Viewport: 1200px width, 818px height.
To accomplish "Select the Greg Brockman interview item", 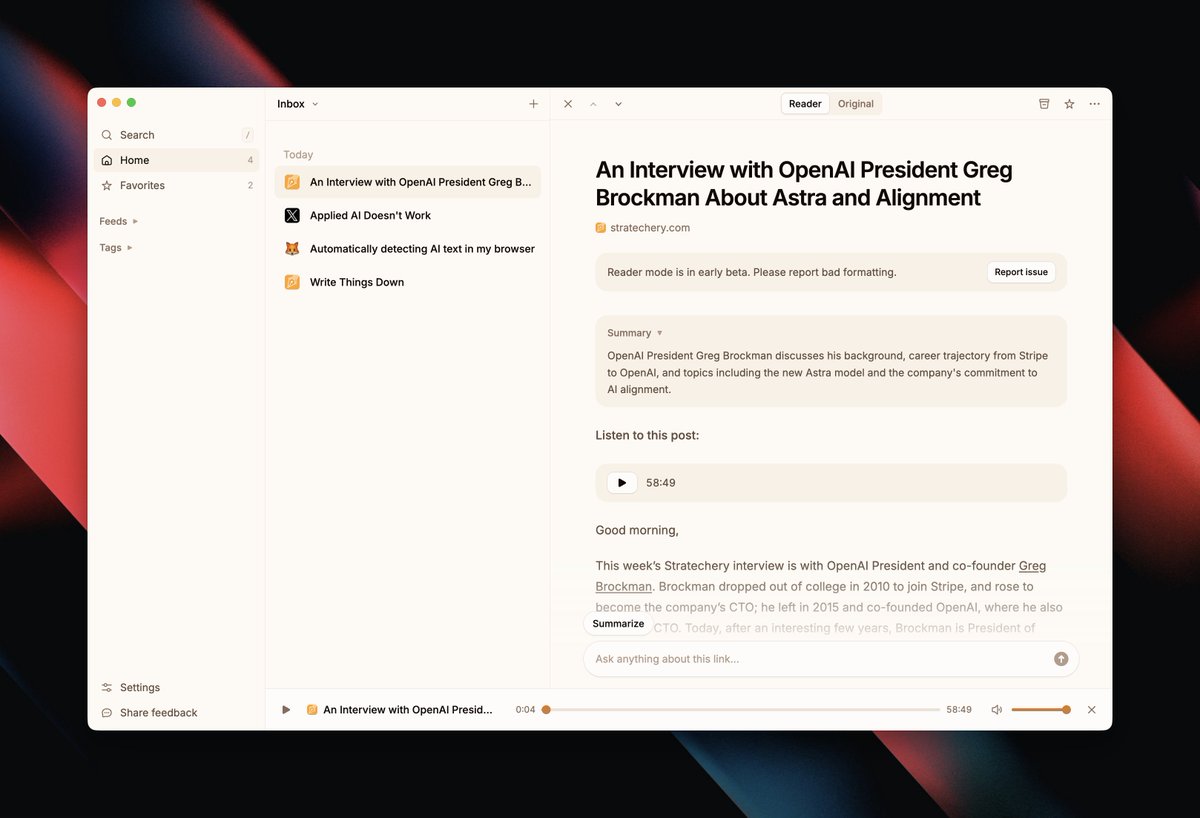I will [408, 182].
